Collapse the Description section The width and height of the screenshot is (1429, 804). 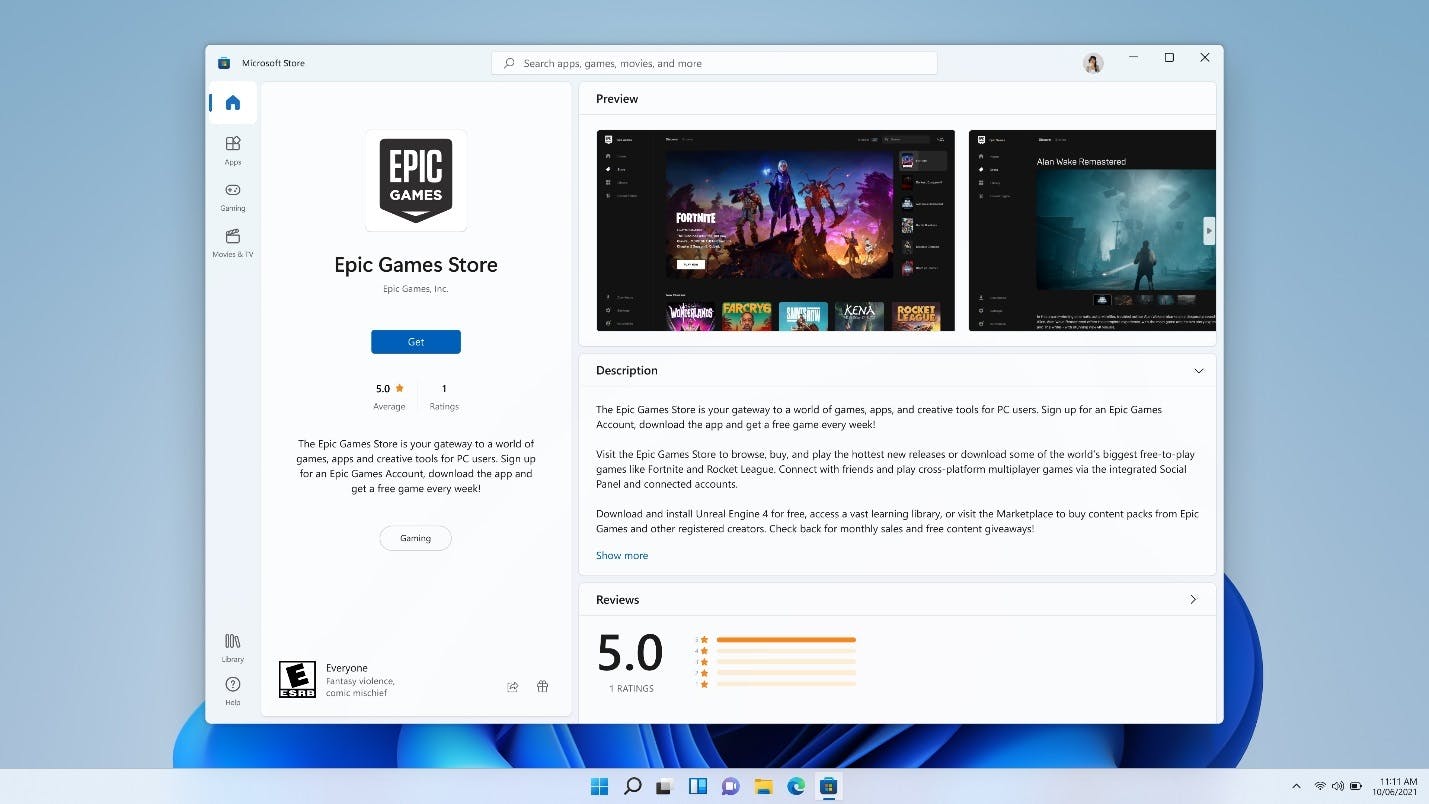click(x=1199, y=370)
